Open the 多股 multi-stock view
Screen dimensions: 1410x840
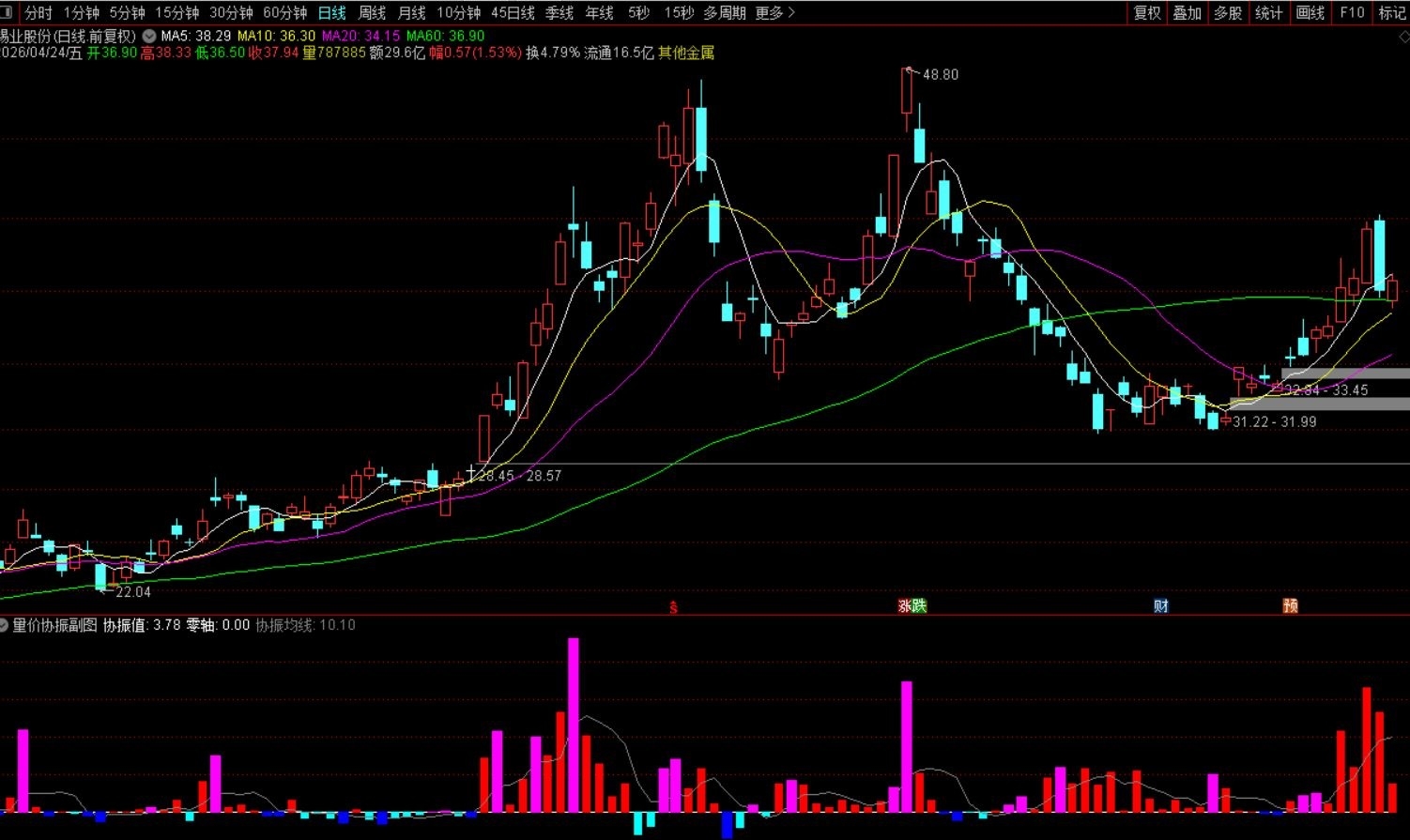1228,12
